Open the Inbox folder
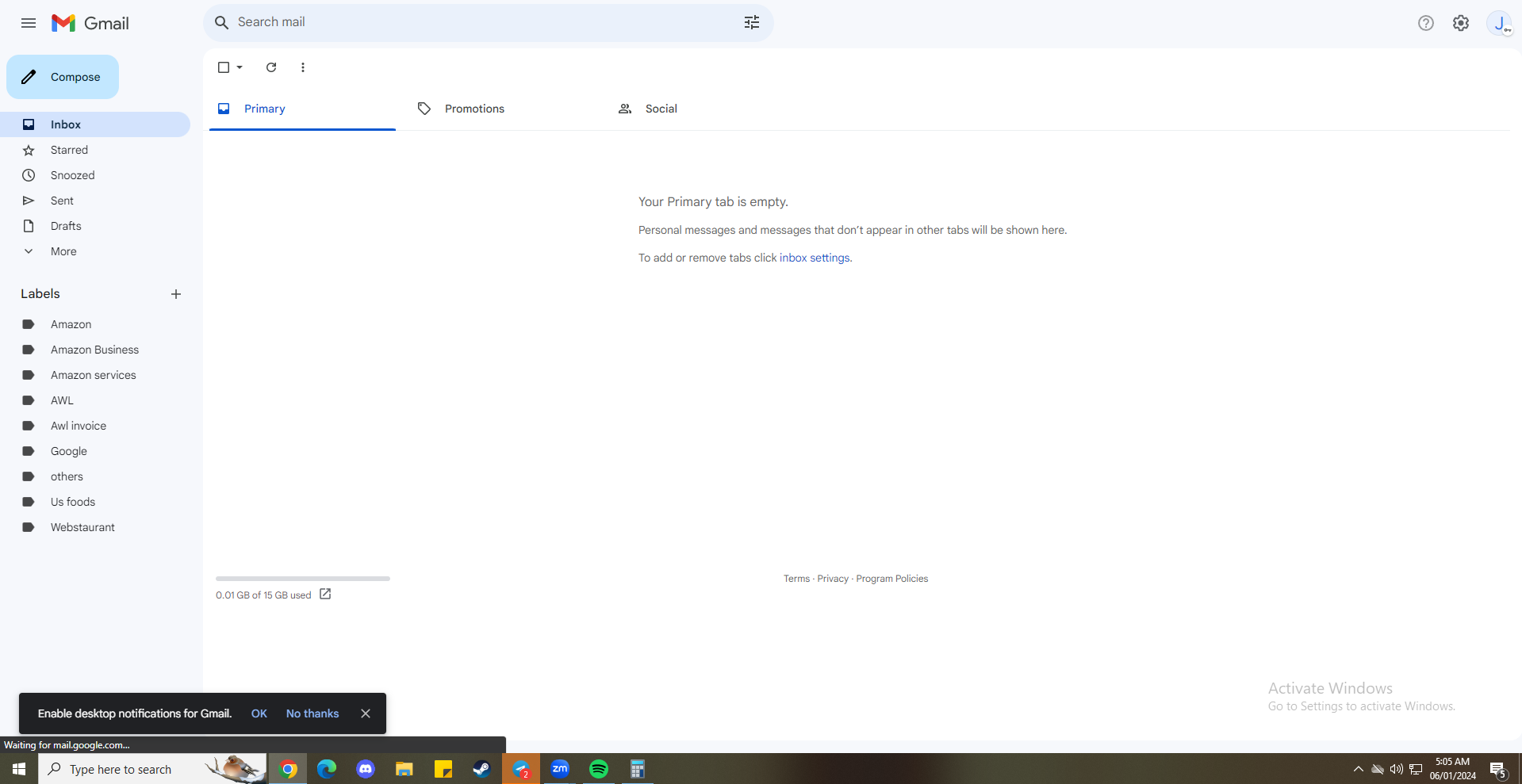1522x784 pixels. click(95, 124)
